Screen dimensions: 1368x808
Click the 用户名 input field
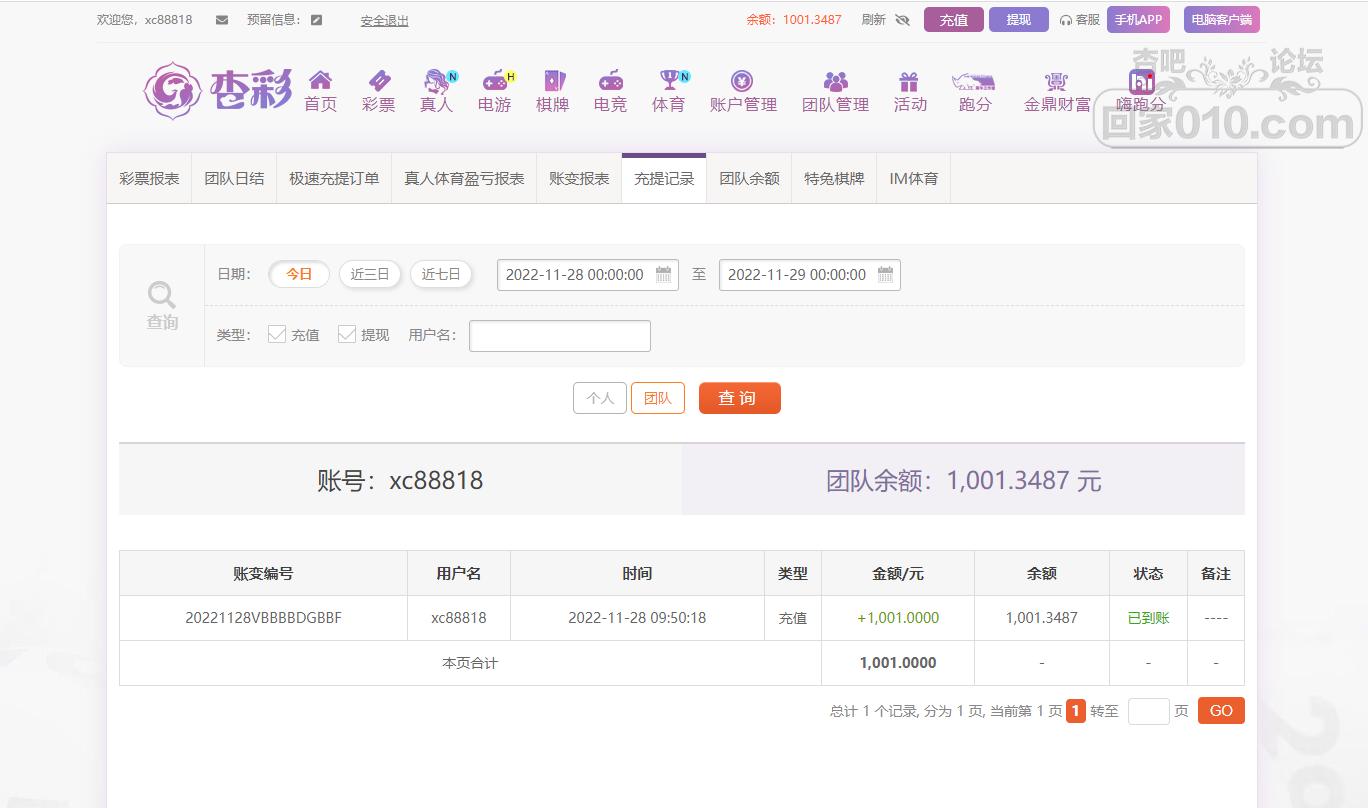[x=559, y=336]
